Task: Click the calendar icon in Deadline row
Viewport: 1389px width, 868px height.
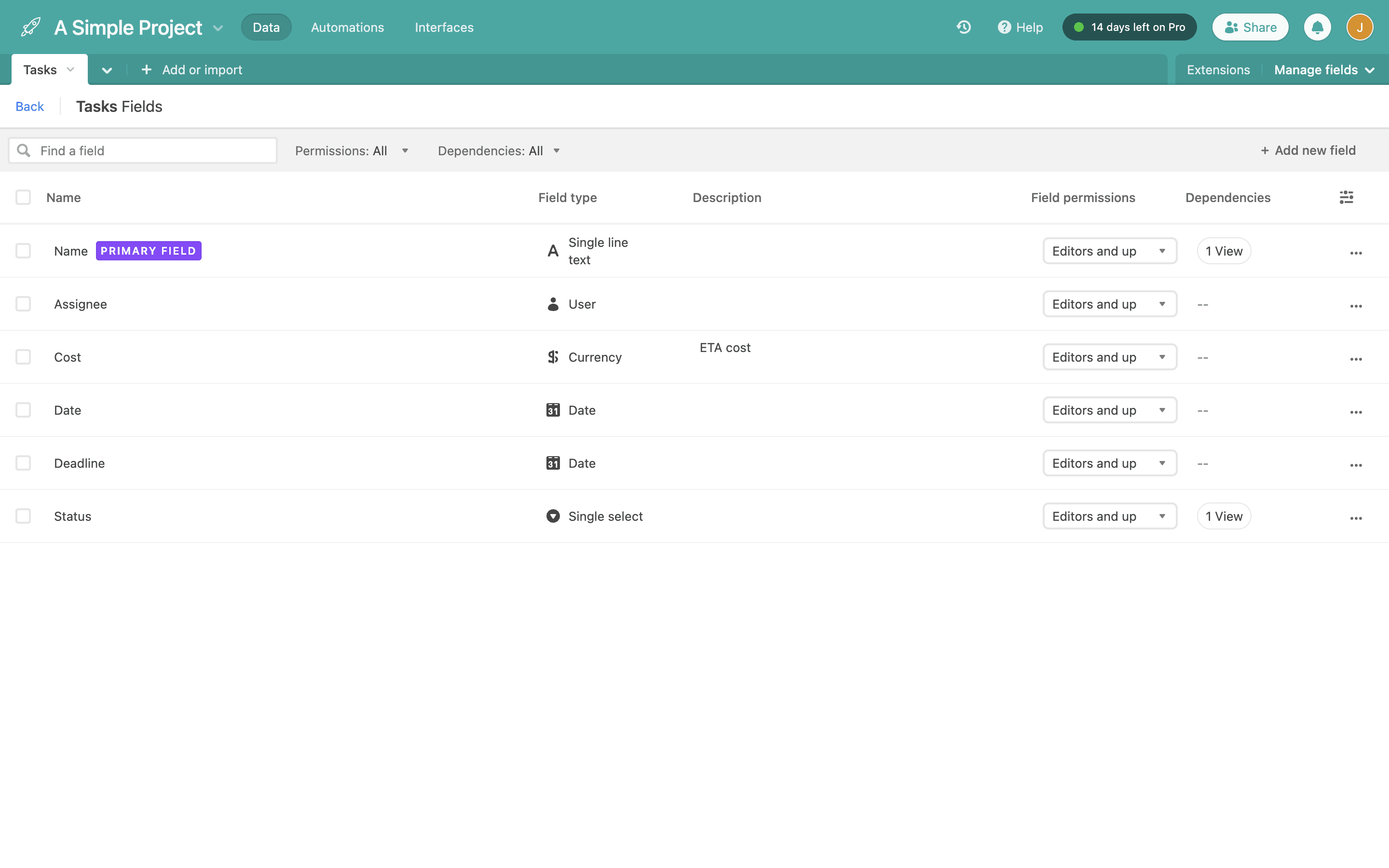Action: pyautogui.click(x=553, y=463)
